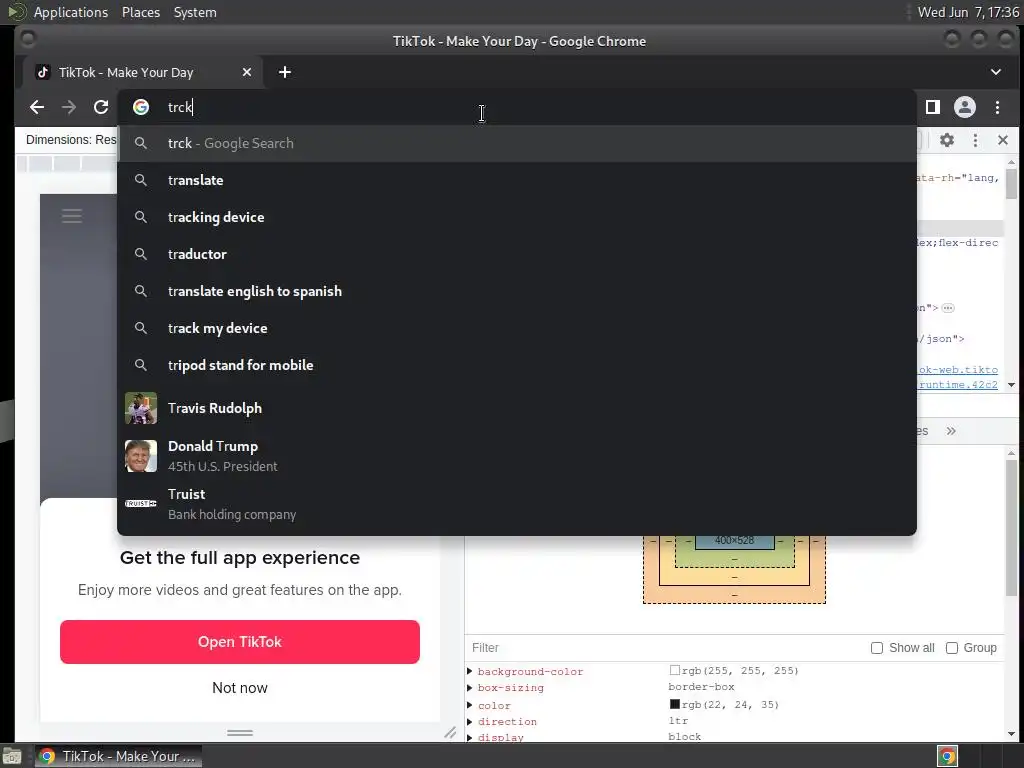This screenshot has height=768, width=1024.
Task: Select 'trck - Google Search' suggestion
Action: [517, 144]
